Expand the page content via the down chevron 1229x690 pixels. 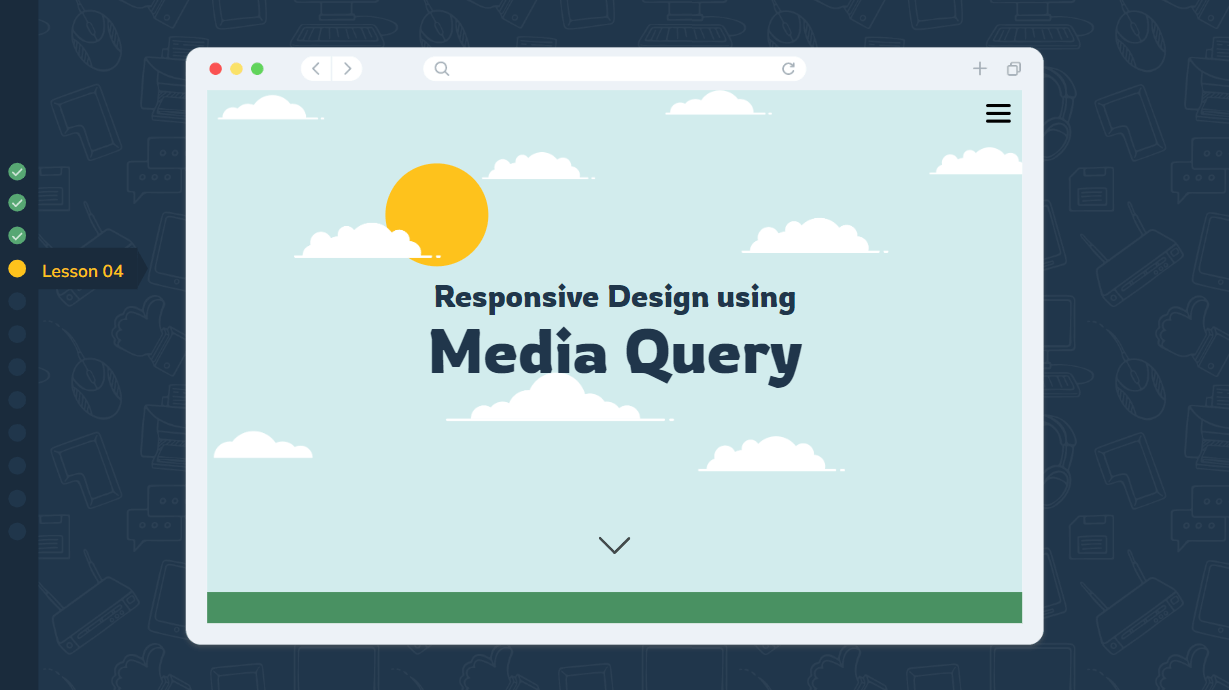point(613,545)
